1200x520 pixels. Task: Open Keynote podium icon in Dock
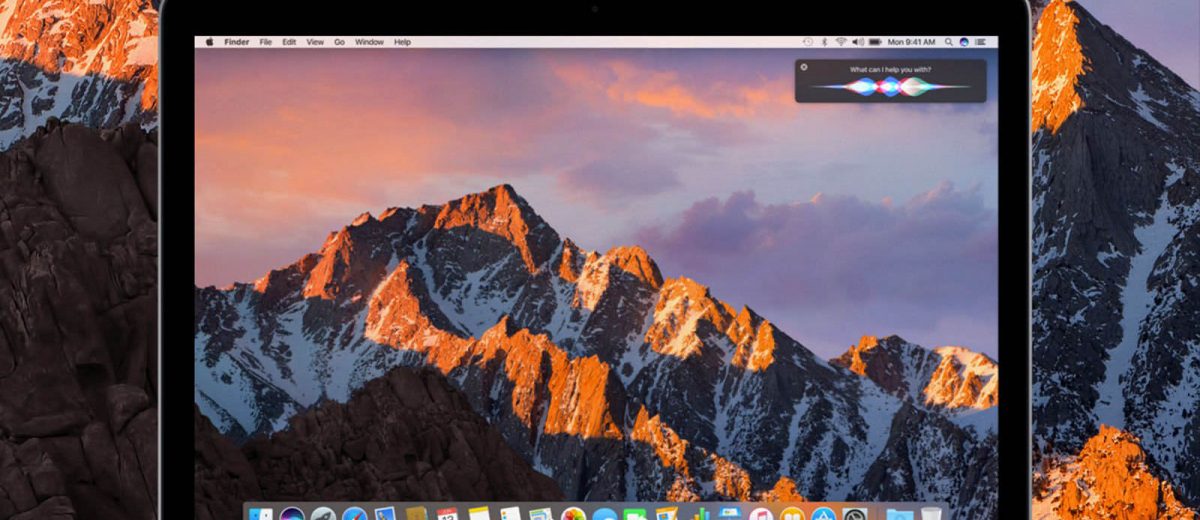[729, 513]
